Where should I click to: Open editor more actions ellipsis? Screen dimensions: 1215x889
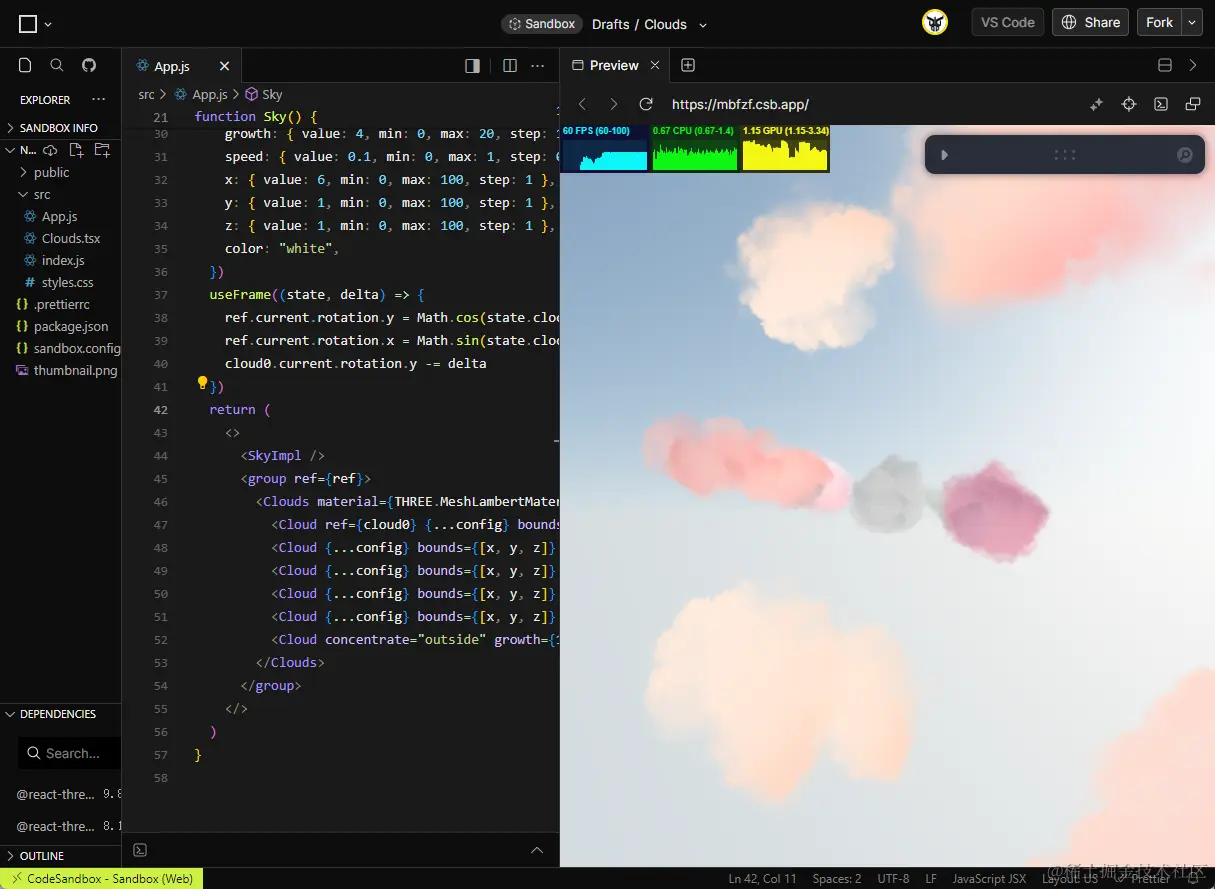point(538,66)
